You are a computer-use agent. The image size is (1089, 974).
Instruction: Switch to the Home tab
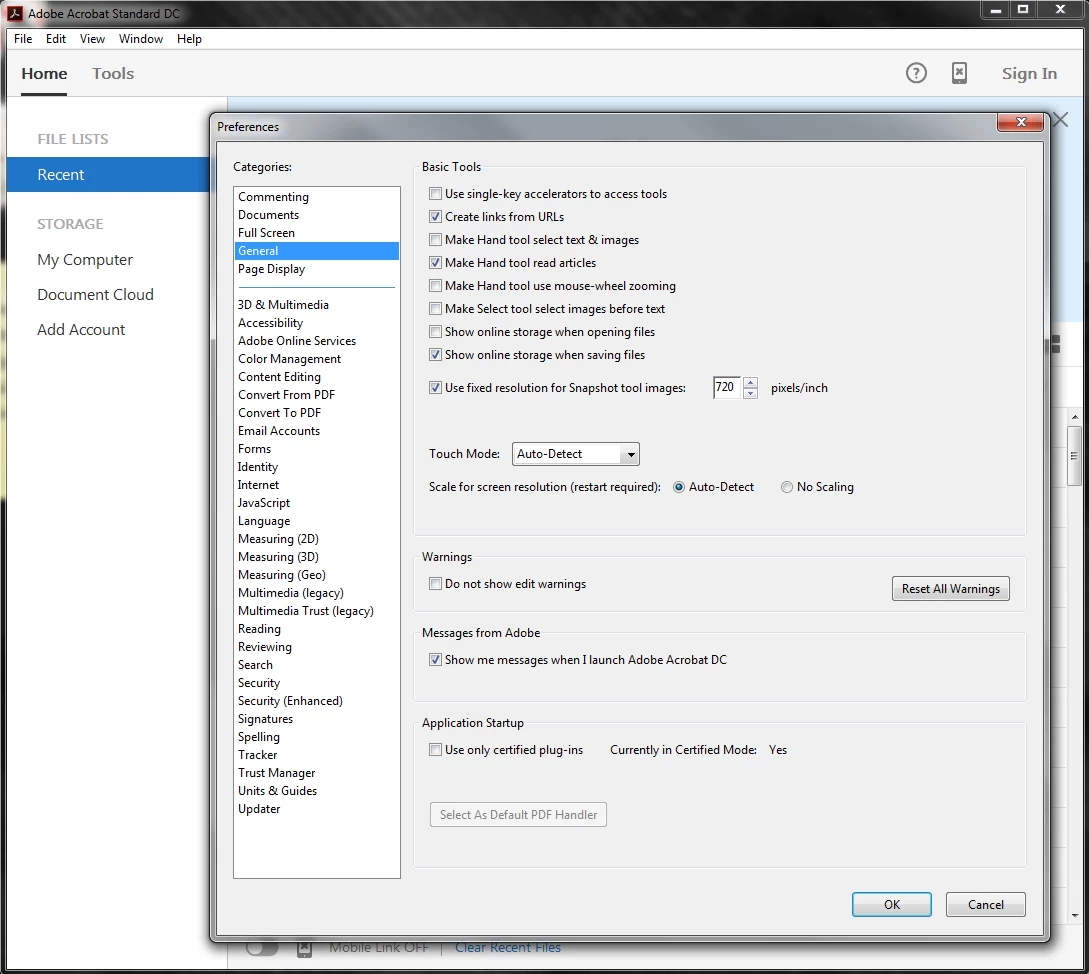click(44, 74)
